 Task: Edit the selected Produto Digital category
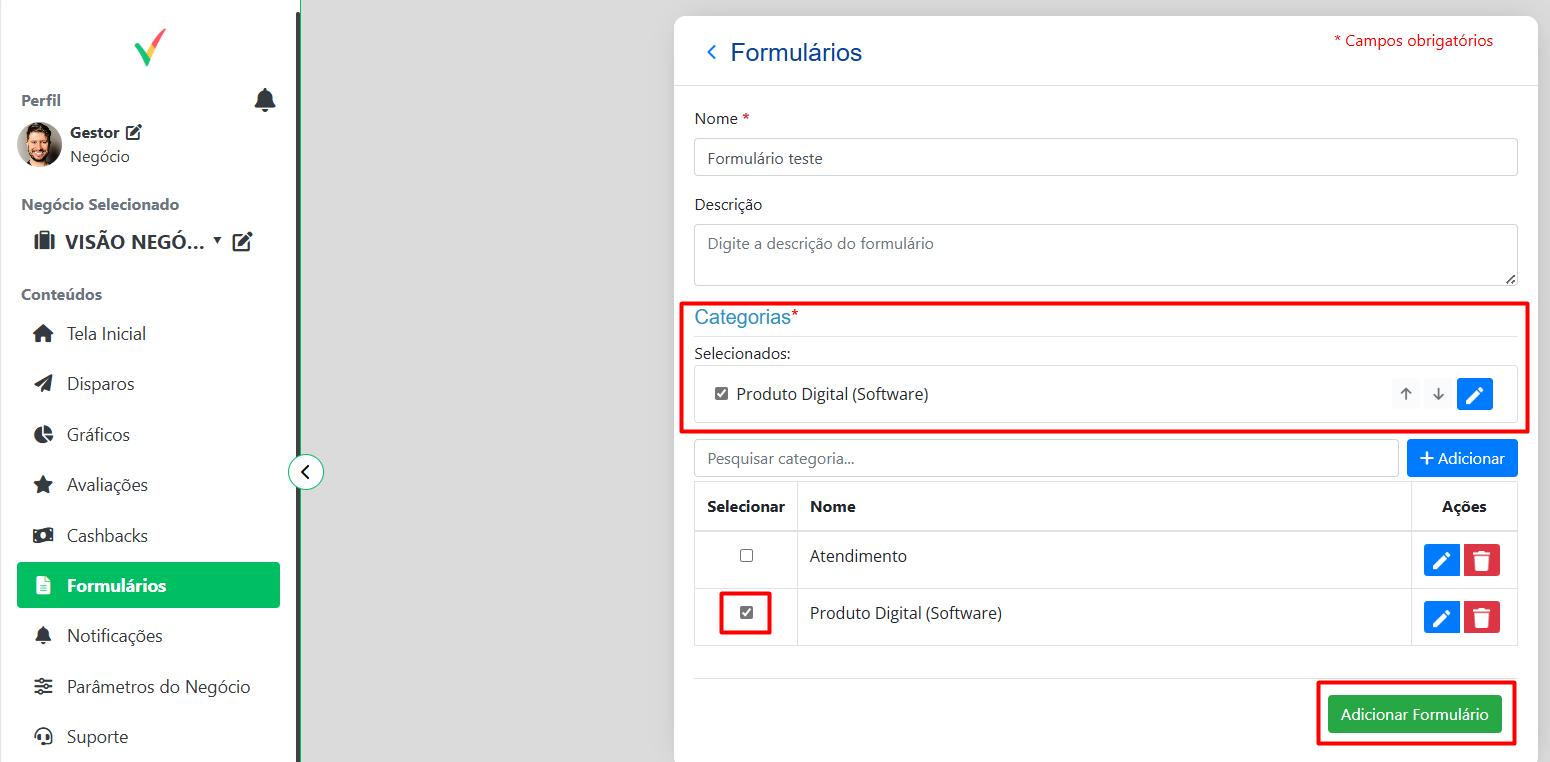click(1474, 394)
